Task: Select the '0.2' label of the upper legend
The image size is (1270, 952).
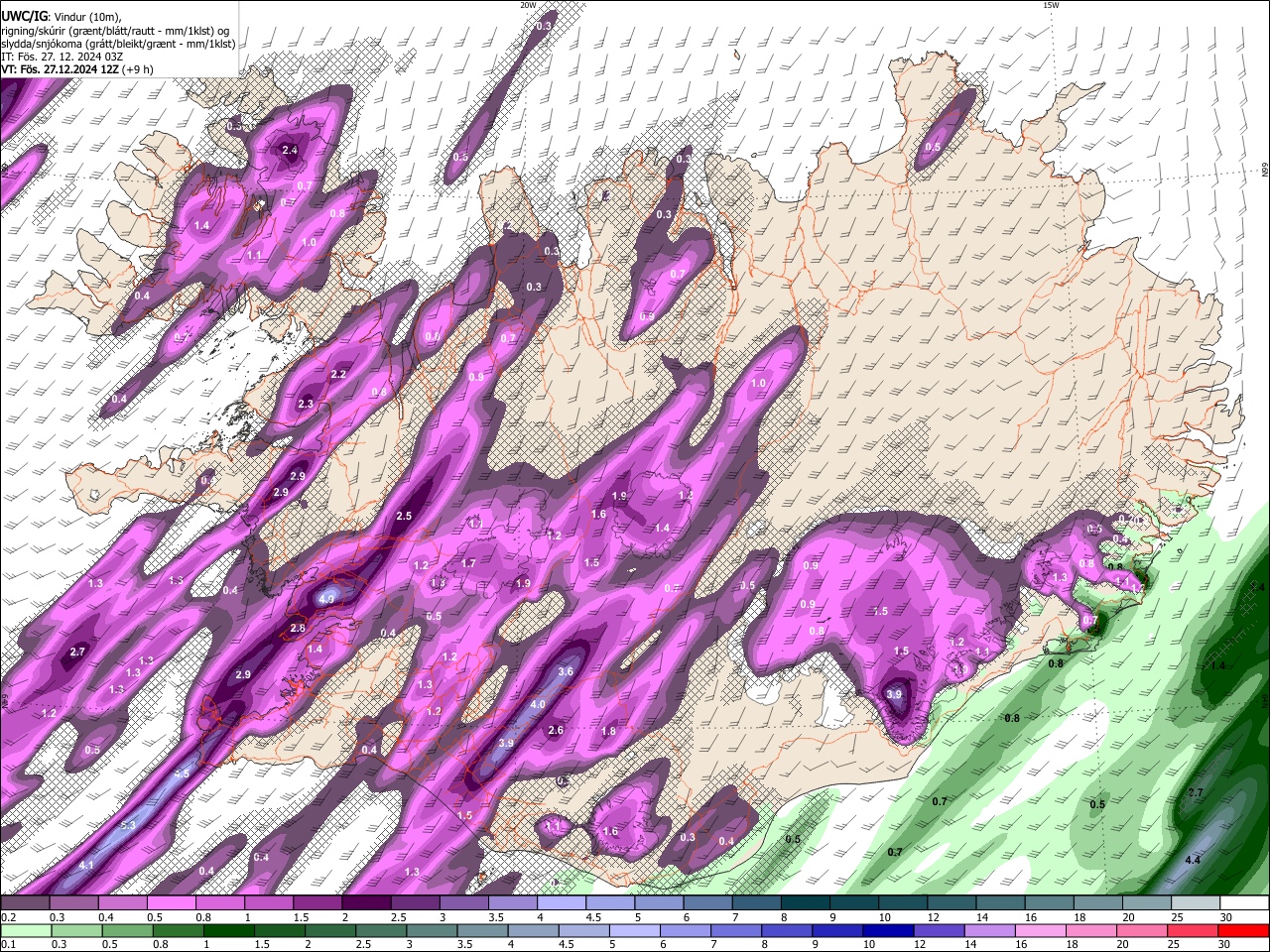Action: [8, 917]
